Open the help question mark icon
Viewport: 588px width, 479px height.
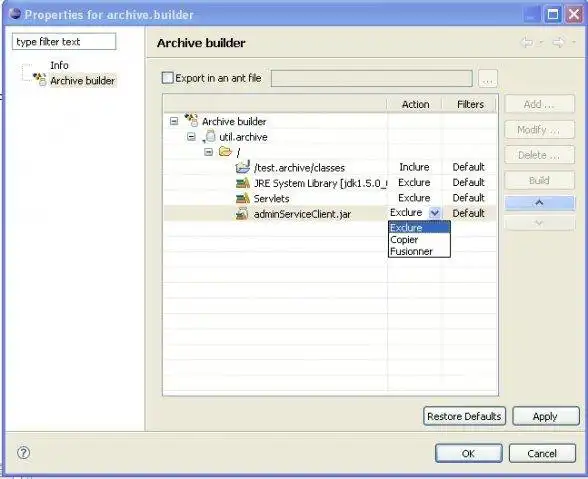pos(23,453)
